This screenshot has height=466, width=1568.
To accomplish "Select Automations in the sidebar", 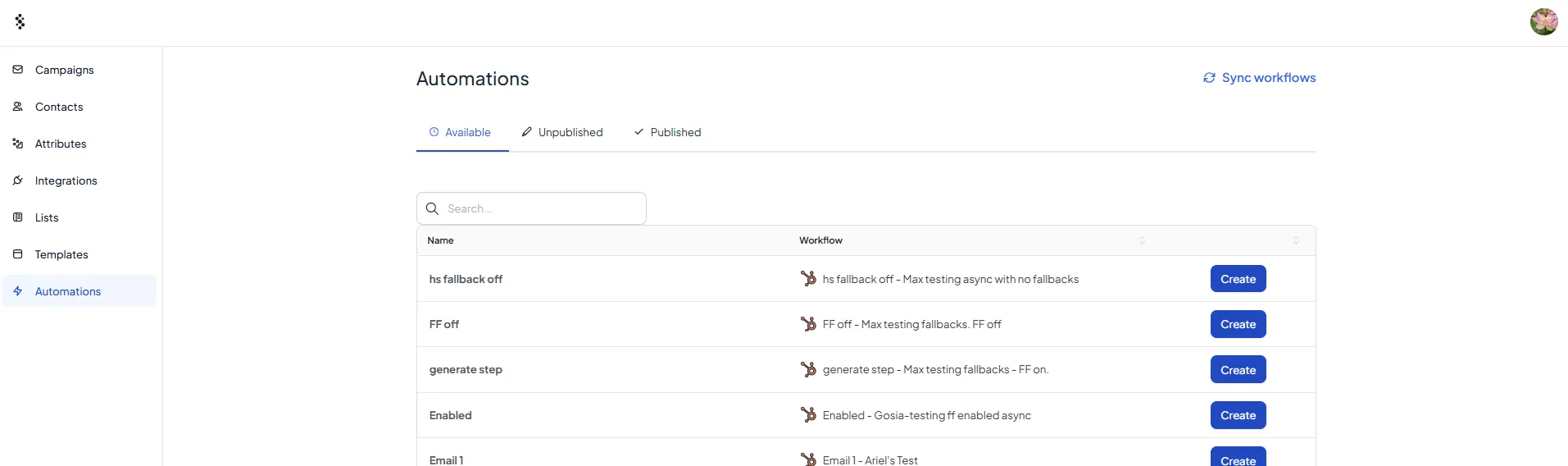I will point(79,291).
